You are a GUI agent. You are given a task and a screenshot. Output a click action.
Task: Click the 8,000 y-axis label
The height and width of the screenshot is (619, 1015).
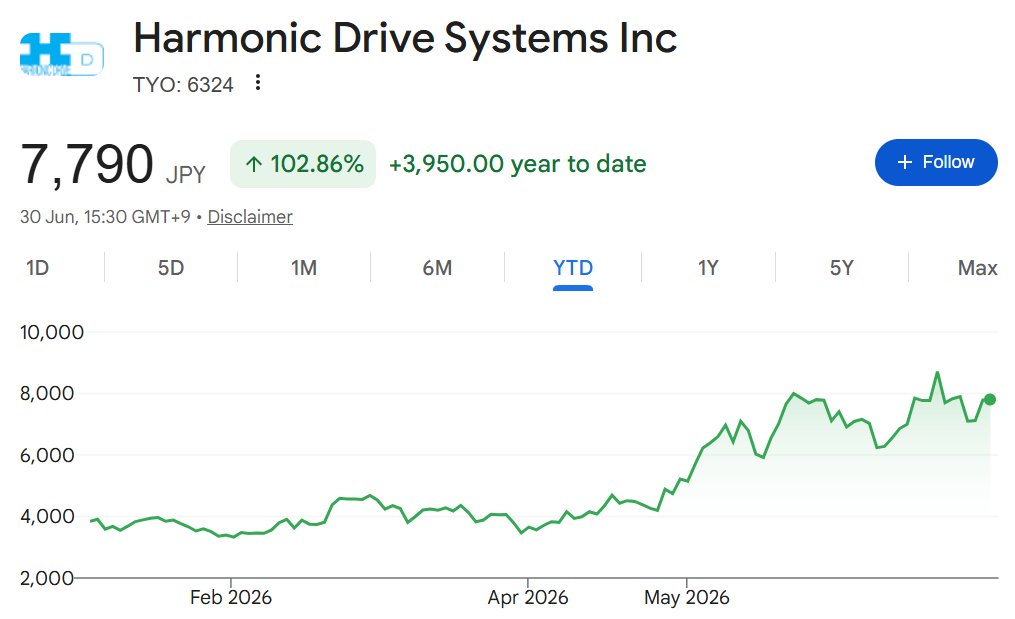pos(47,393)
